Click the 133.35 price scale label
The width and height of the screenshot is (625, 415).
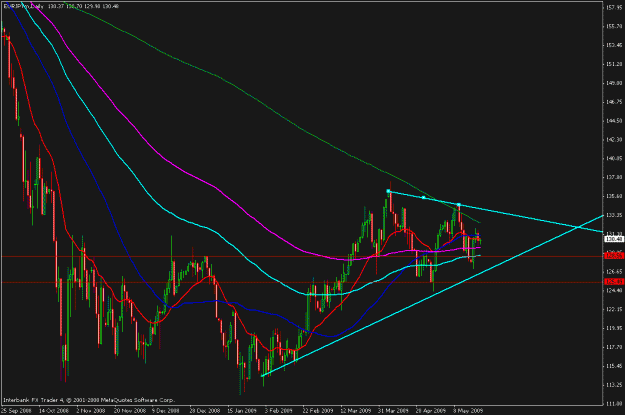coord(614,215)
